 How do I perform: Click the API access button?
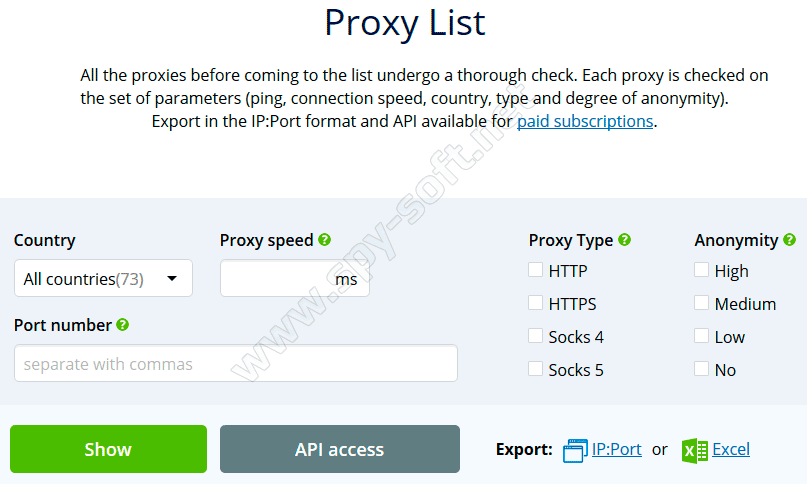339,449
